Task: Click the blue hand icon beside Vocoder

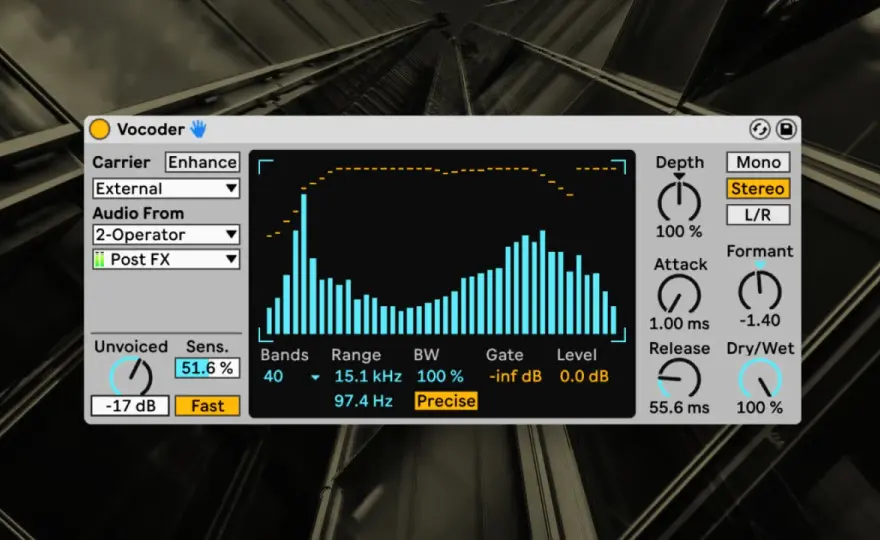Action: [x=198, y=129]
